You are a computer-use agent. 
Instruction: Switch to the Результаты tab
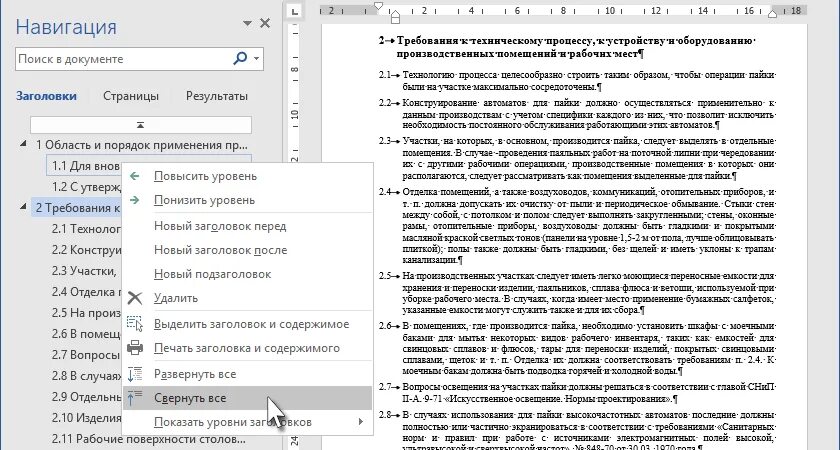[x=216, y=96]
